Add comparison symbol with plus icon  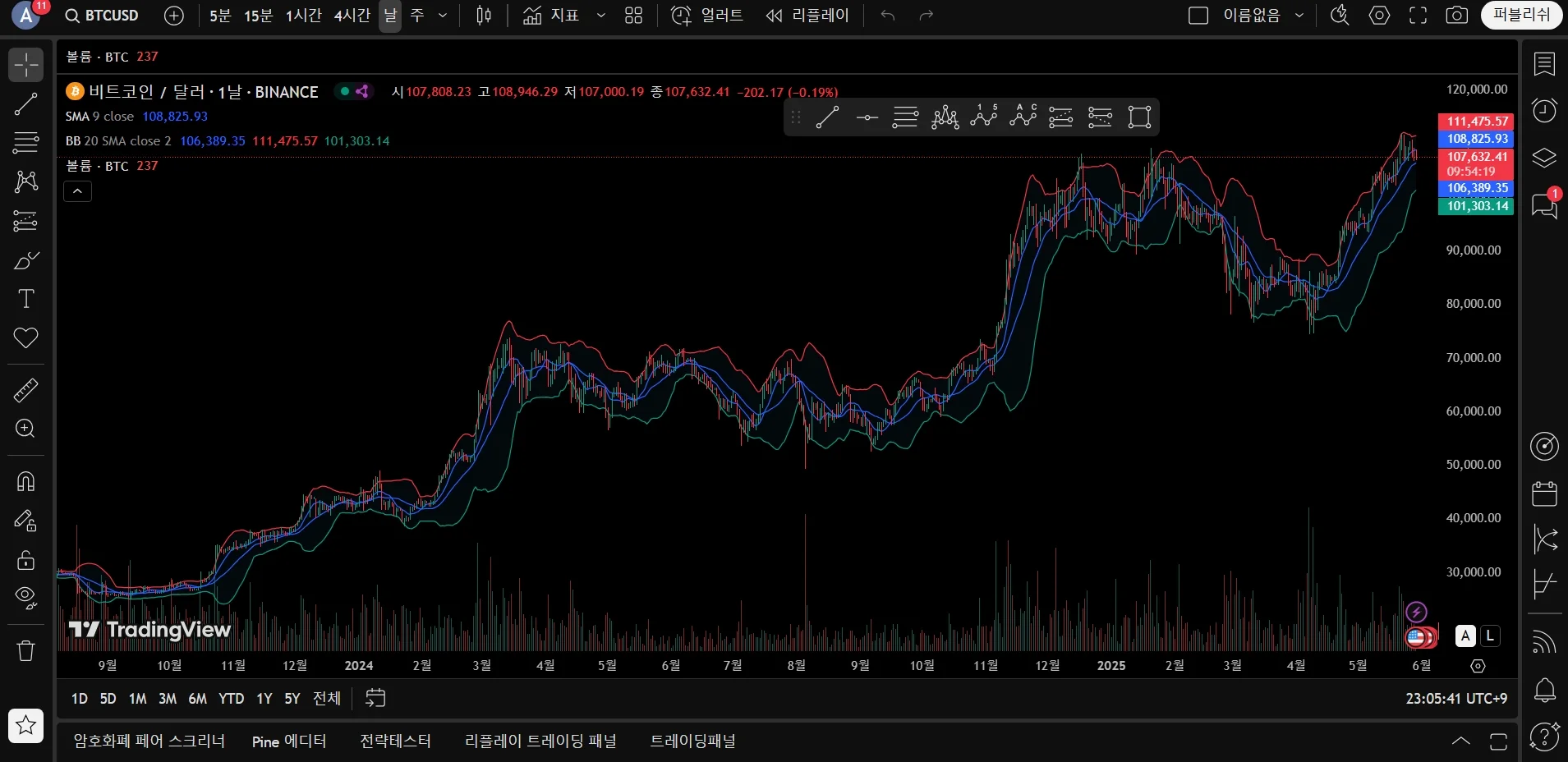tap(174, 16)
